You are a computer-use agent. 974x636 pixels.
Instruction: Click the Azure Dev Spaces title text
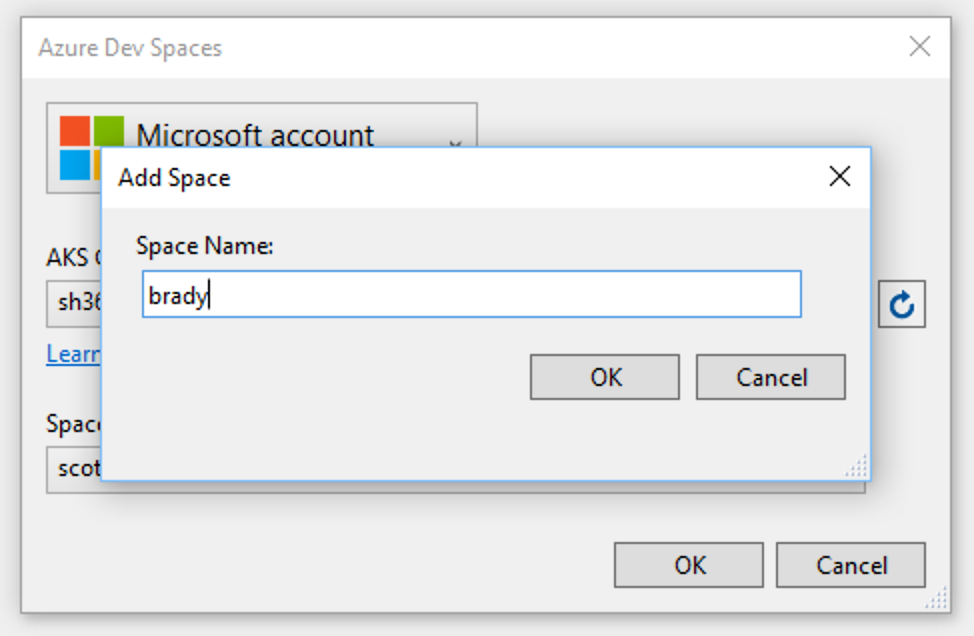point(130,48)
